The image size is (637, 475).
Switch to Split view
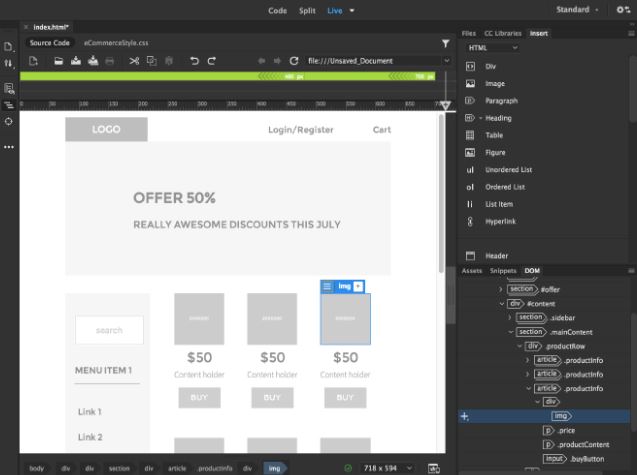pyautogui.click(x=307, y=11)
